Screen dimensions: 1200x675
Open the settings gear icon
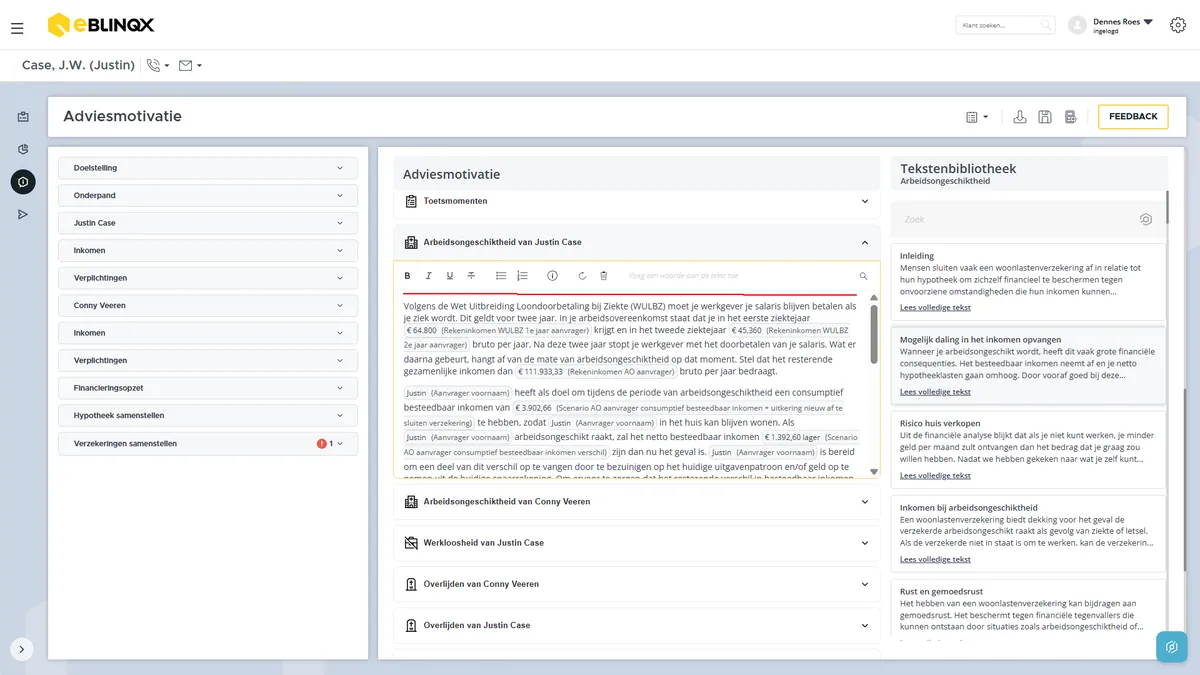(1177, 25)
